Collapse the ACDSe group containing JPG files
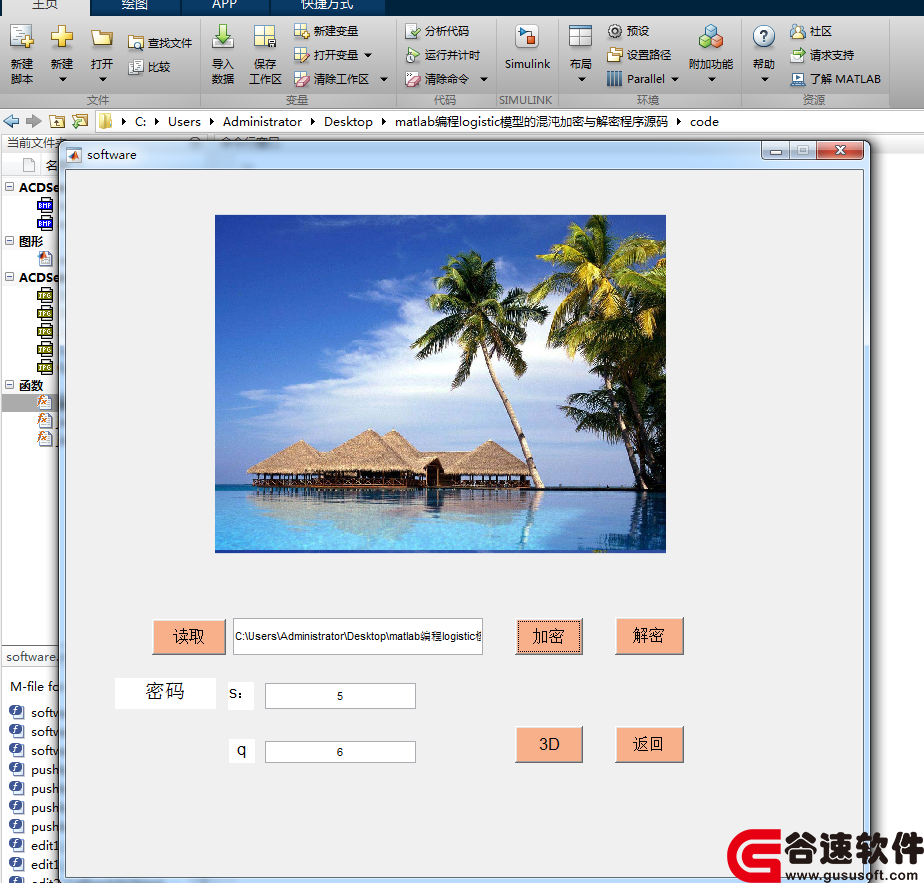 [9, 276]
